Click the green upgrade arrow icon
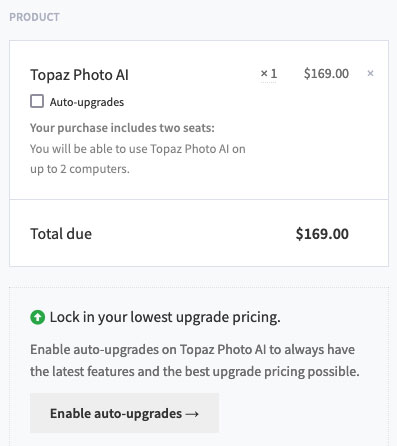The width and height of the screenshot is (397, 446). pyautogui.click(x=37, y=317)
